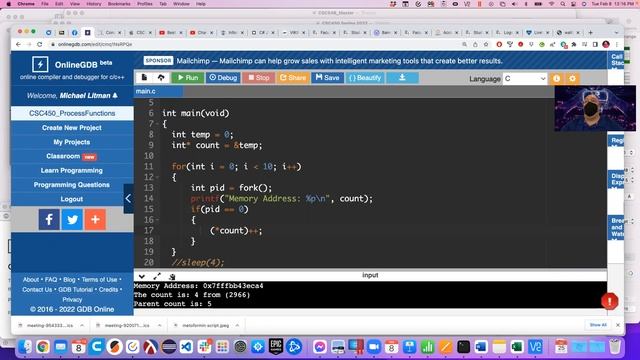Save the project with the Save button
Image resolution: width=640 pixels, height=360 pixels.
pyautogui.click(x=327, y=78)
